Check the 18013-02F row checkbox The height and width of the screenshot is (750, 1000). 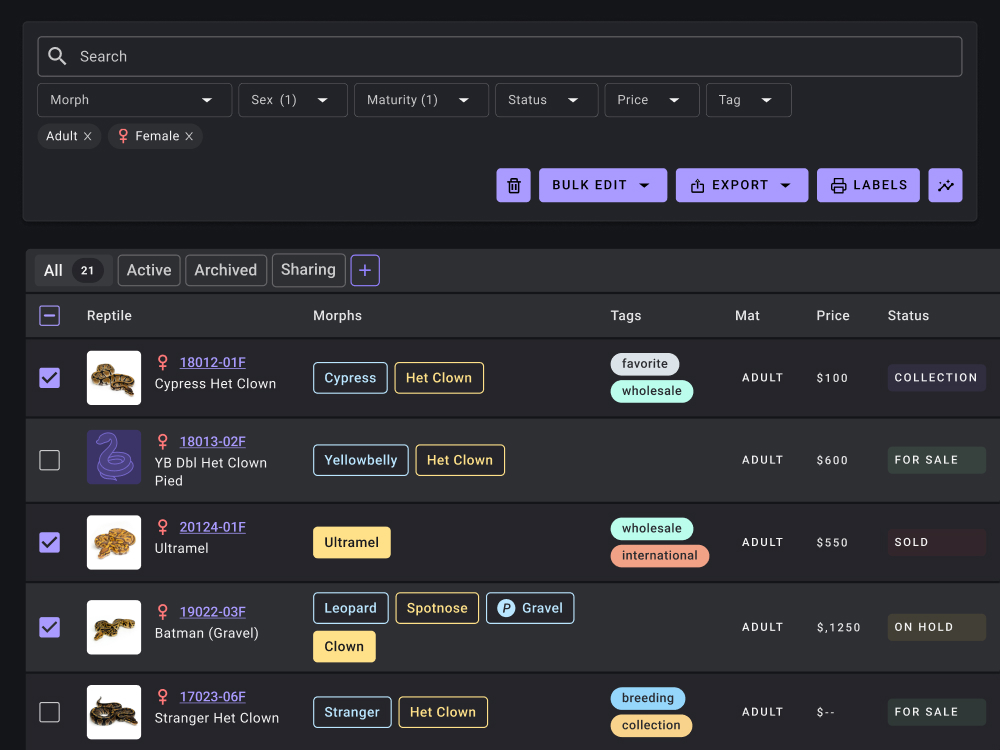pyautogui.click(x=49, y=460)
